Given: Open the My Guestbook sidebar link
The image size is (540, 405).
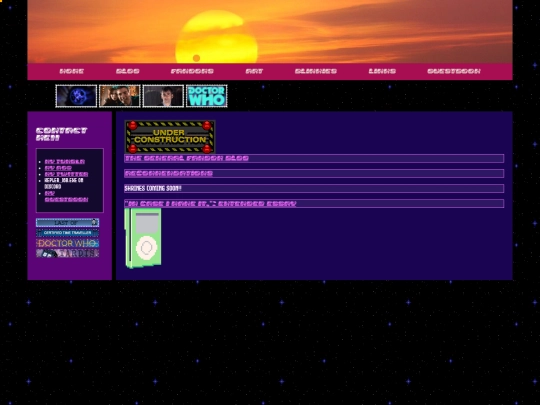Looking at the screenshot, I should point(66,196).
